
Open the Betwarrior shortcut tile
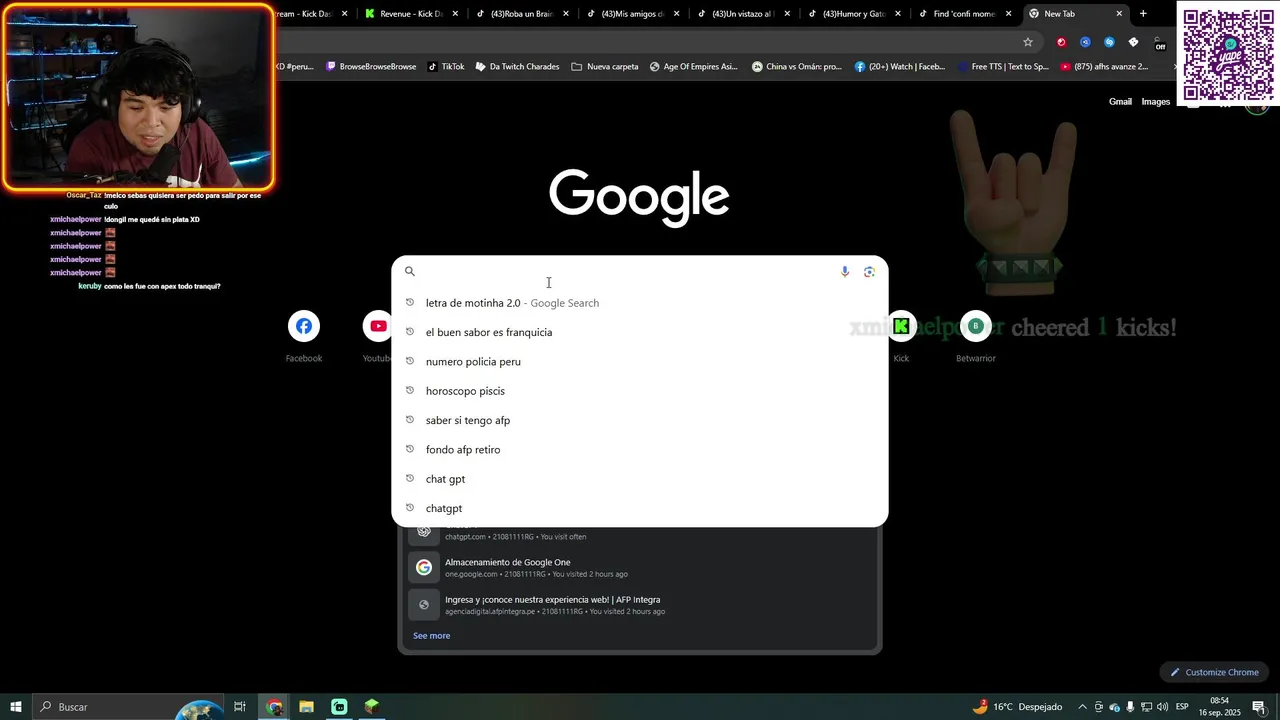coord(976,336)
